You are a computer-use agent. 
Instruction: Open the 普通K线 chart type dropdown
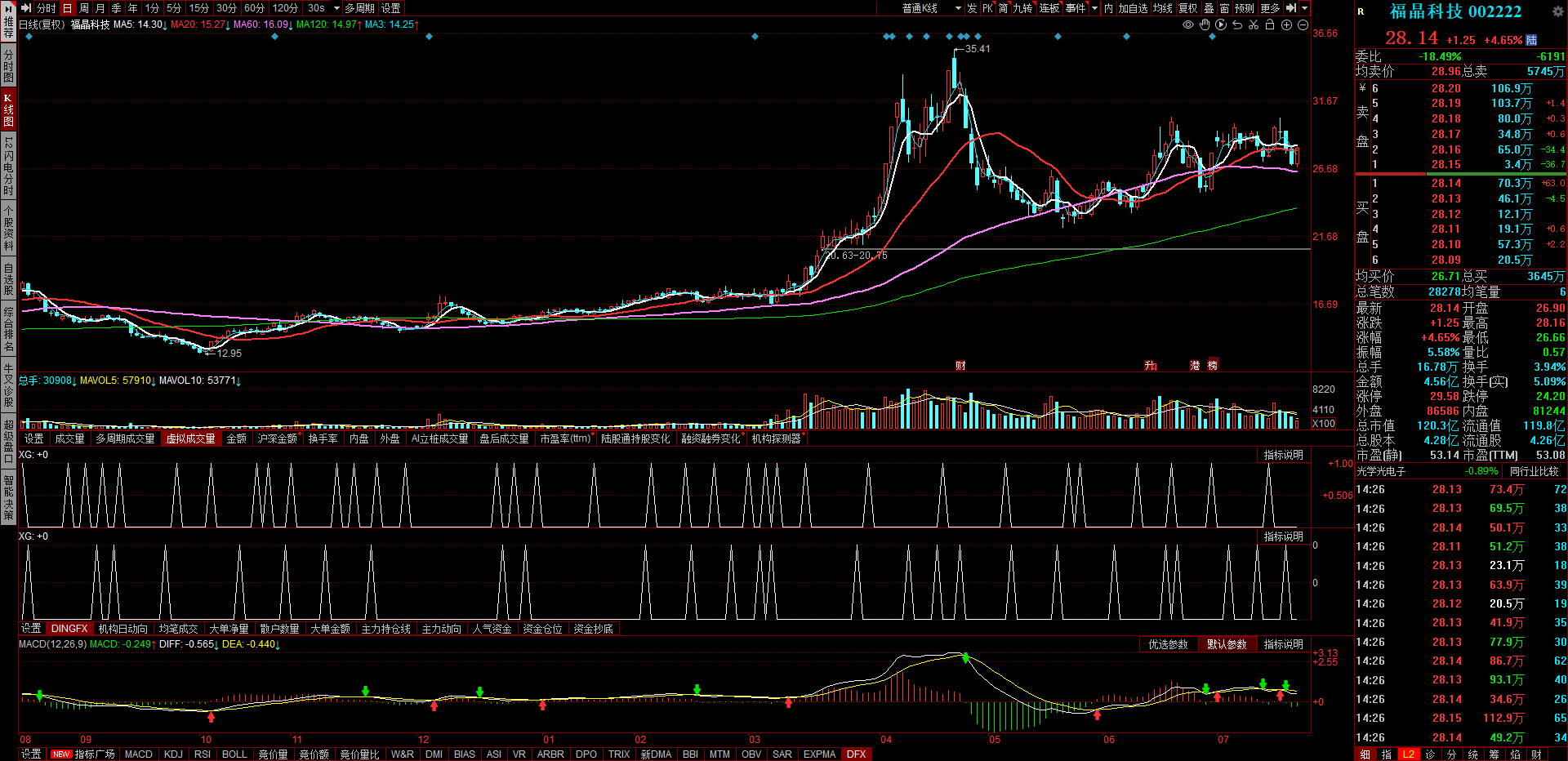point(931,8)
